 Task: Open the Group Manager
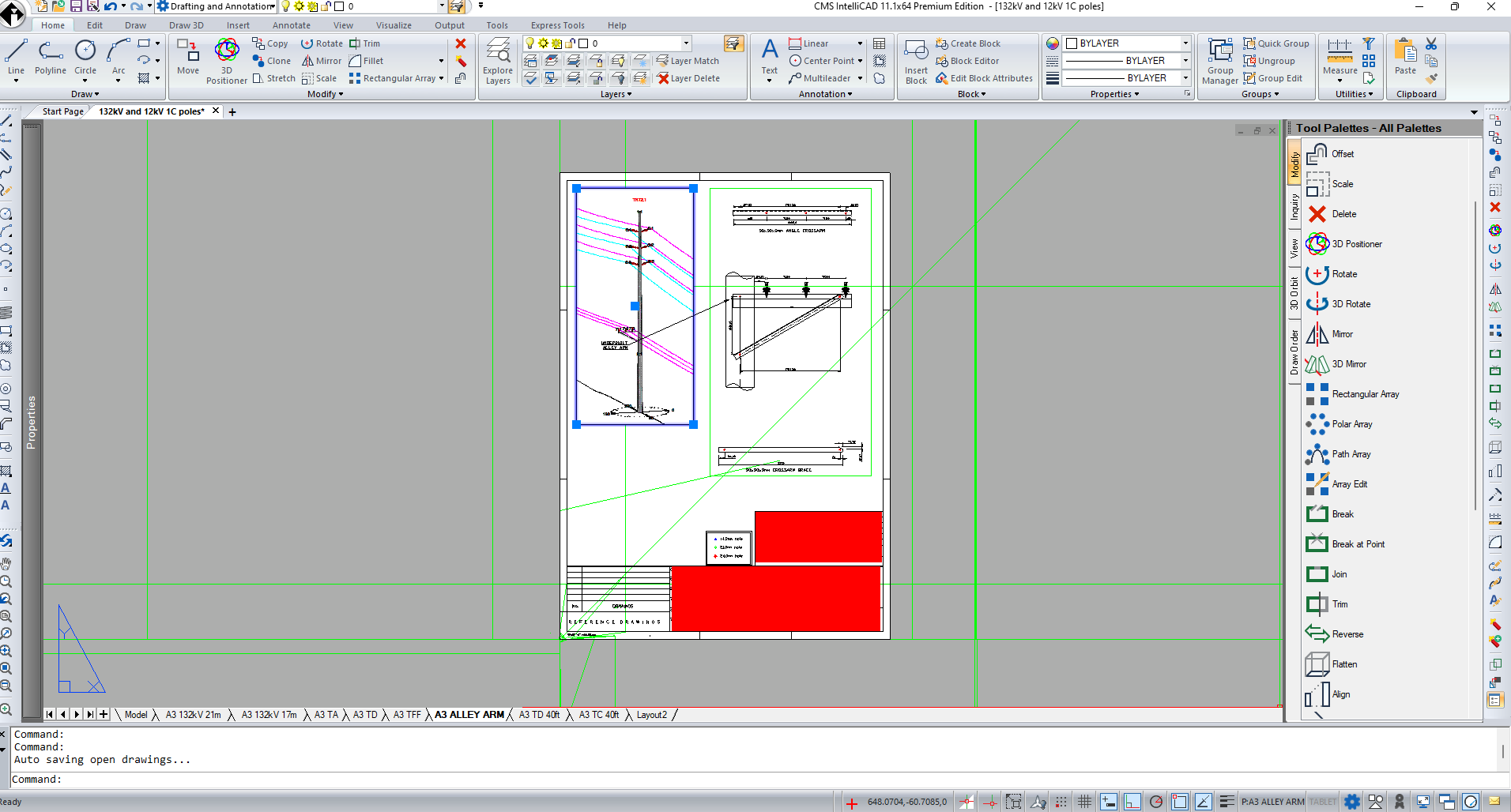pyautogui.click(x=1220, y=60)
